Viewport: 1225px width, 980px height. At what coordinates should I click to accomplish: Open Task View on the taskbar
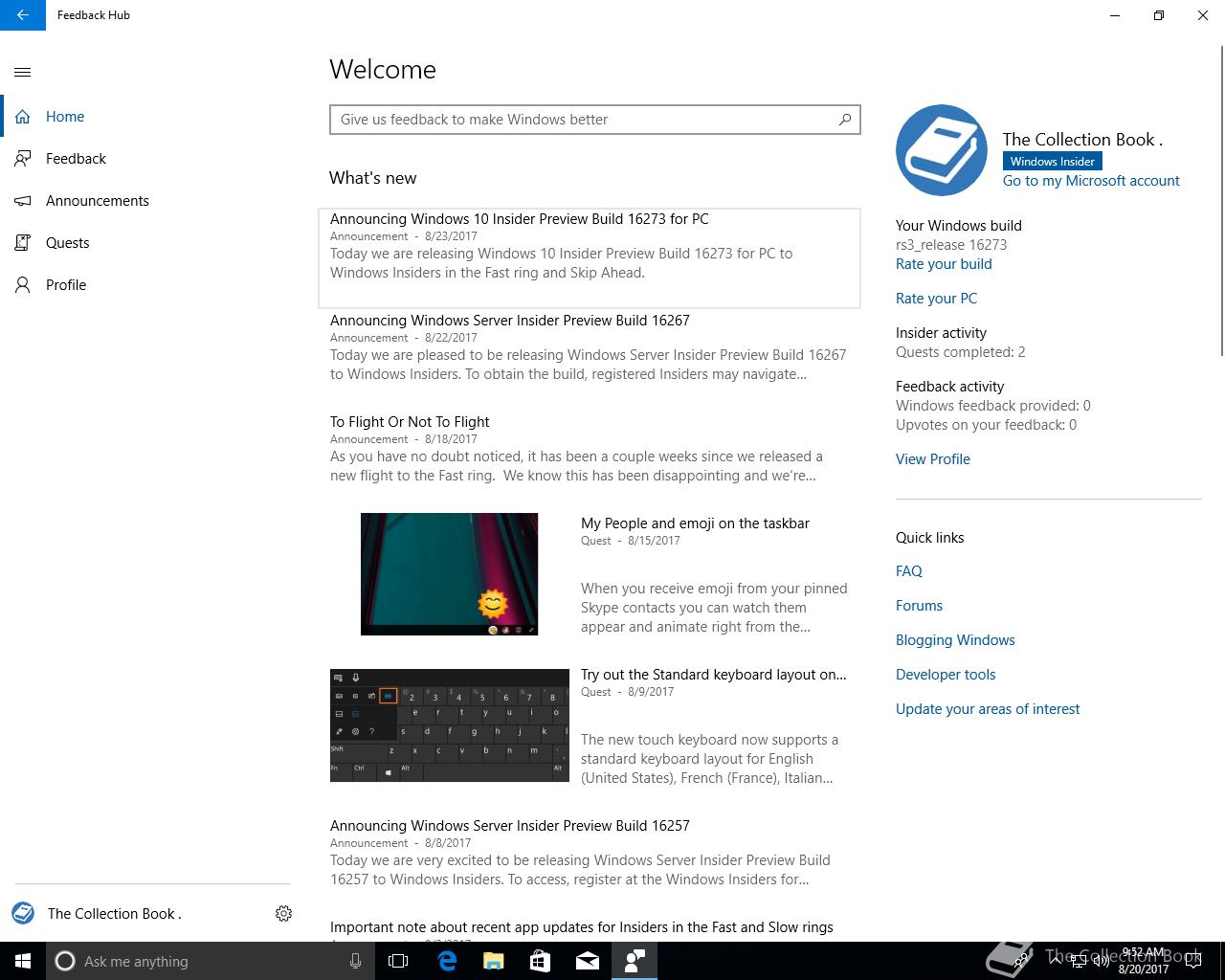(x=398, y=961)
